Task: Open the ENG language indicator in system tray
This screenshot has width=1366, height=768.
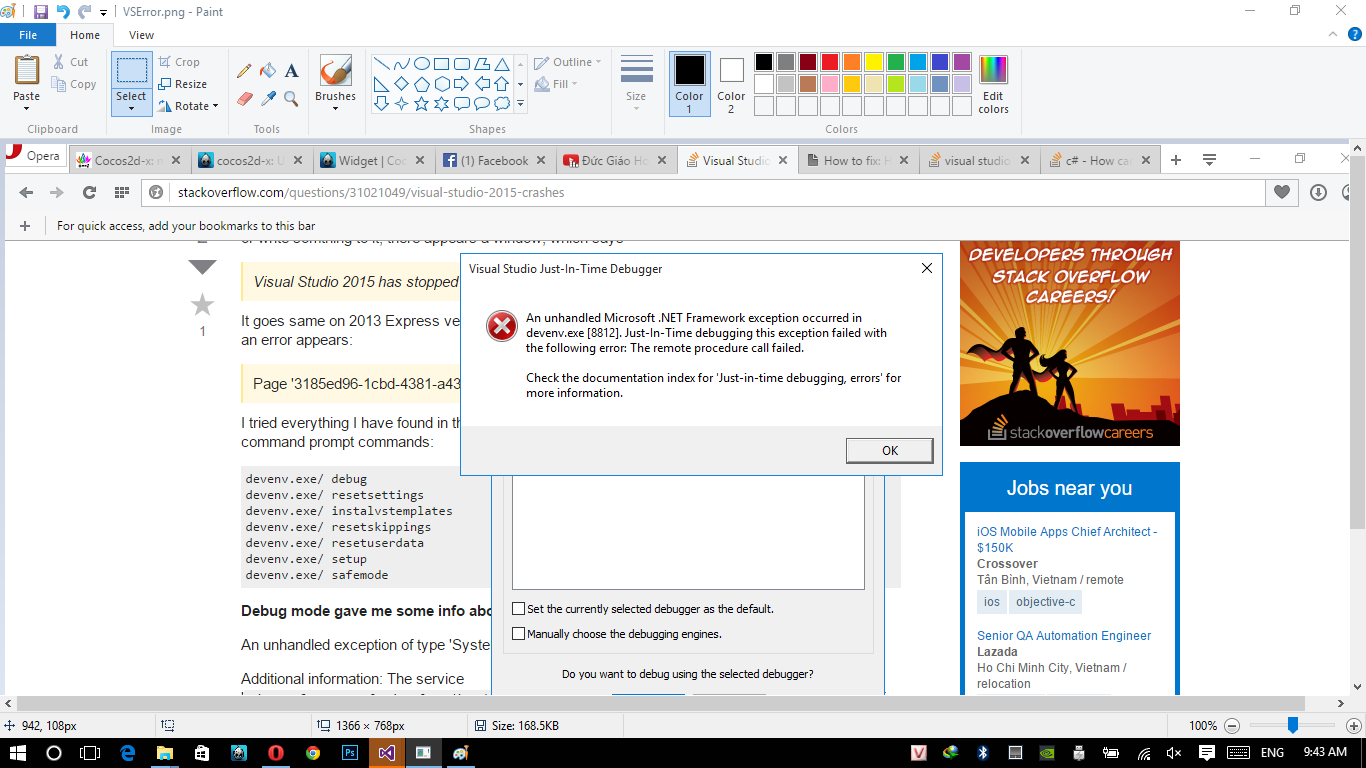Action: click(x=1272, y=753)
